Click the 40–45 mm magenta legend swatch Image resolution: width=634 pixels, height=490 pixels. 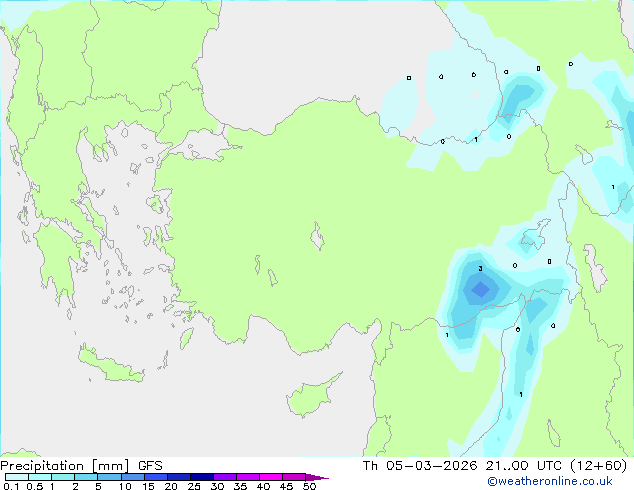pos(271,477)
